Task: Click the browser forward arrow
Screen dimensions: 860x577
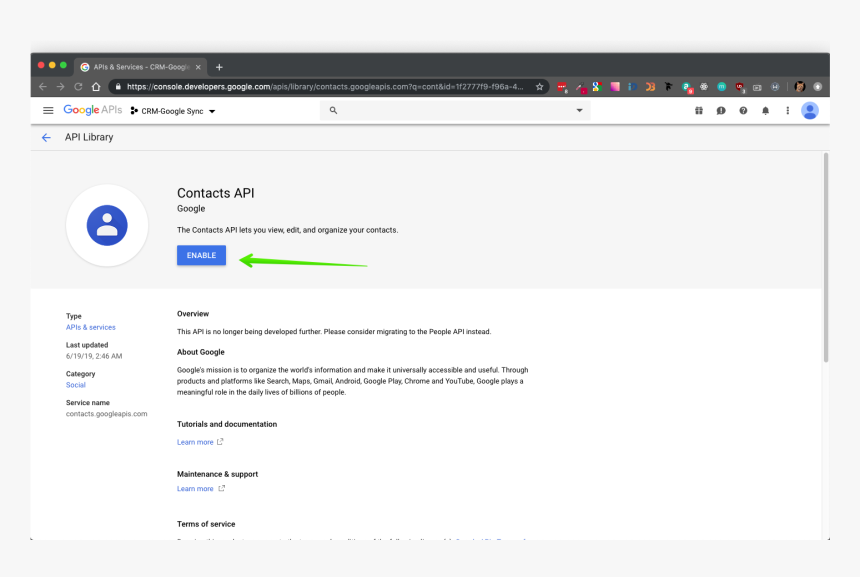Action: tap(60, 87)
